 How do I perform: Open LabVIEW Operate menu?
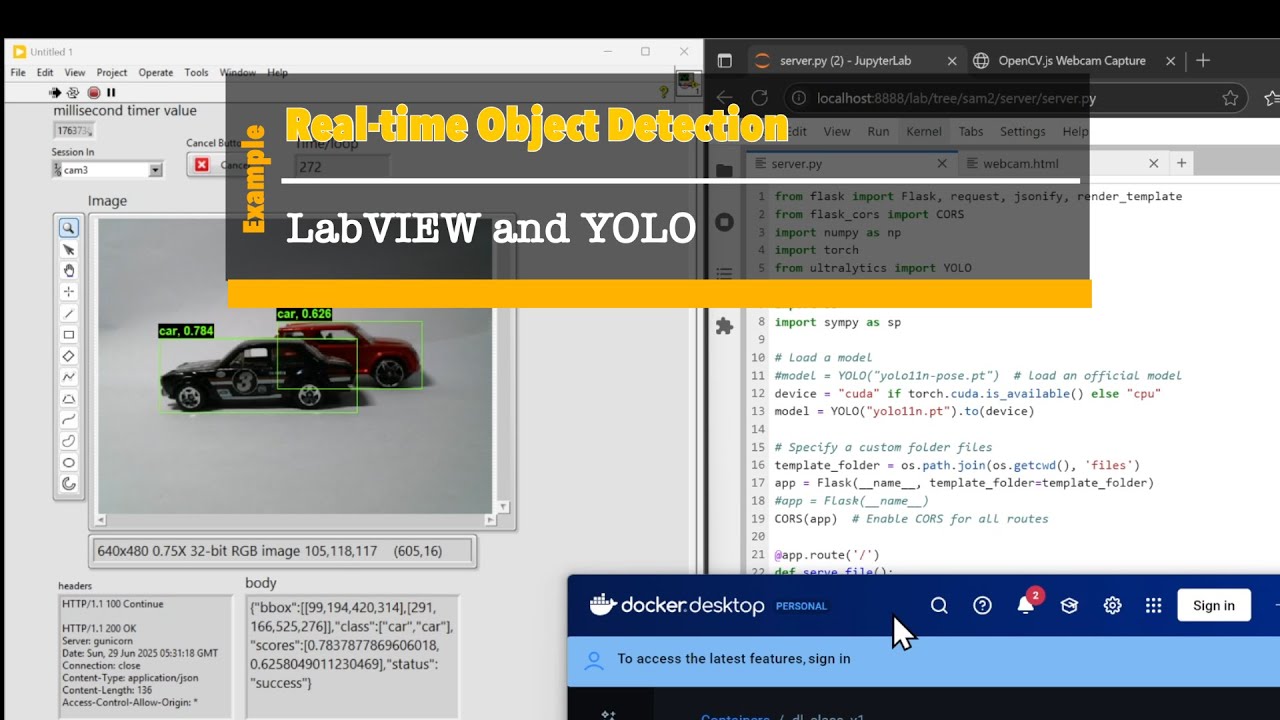click(x=156, y=72)
